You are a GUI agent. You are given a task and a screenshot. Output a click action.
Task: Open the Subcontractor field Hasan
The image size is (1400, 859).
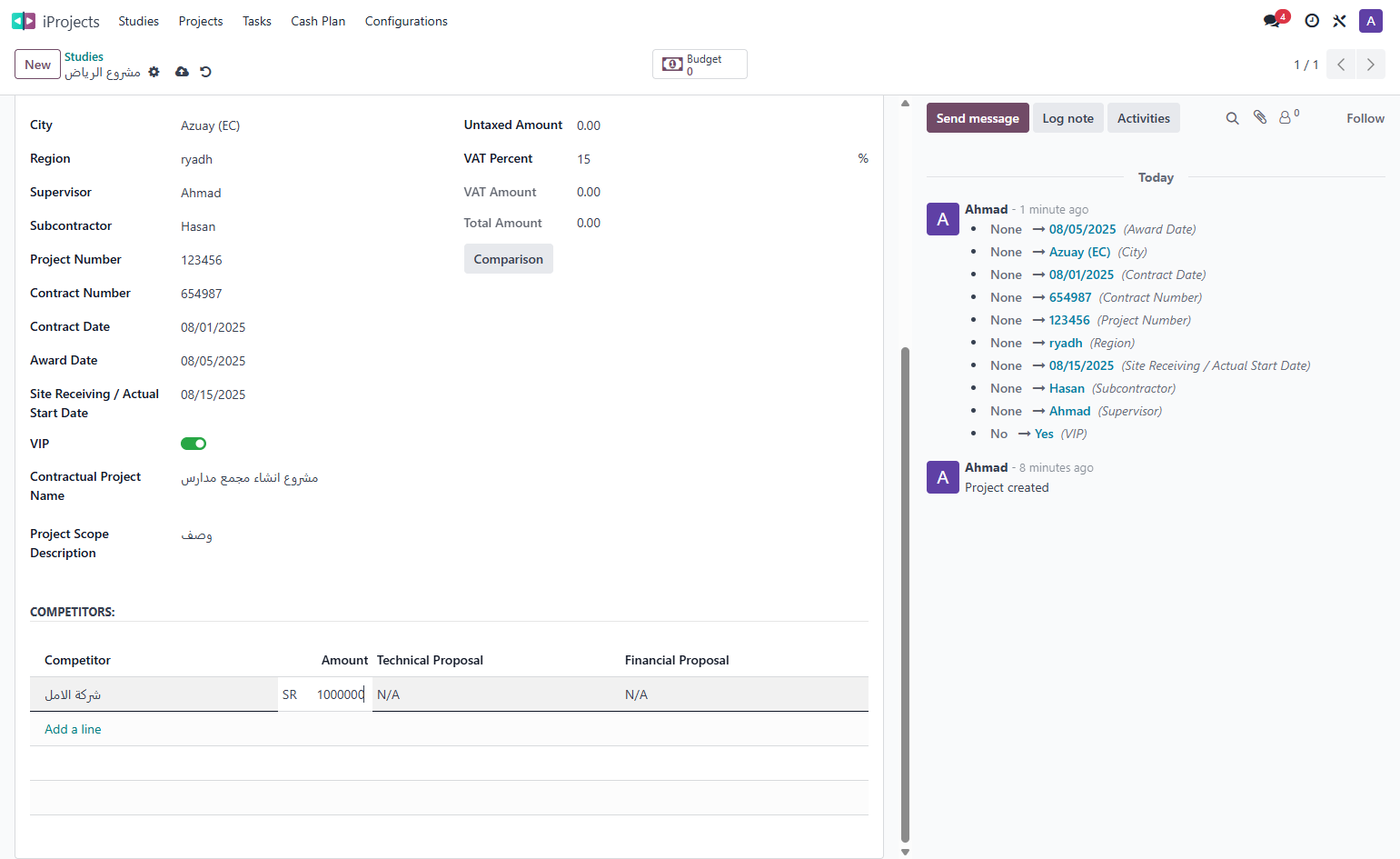tap(309, 226)
